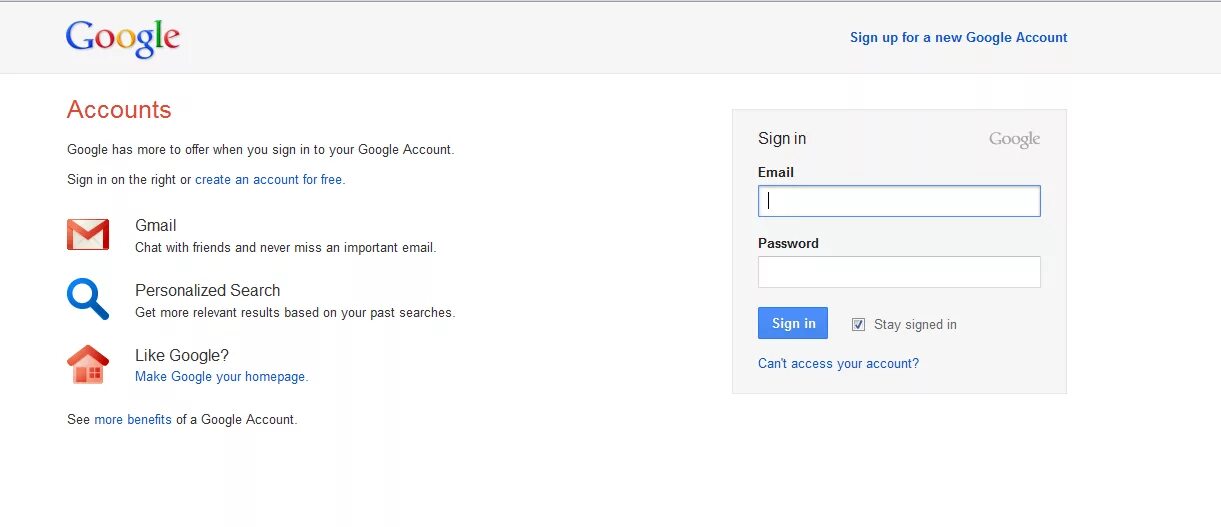Click into the Password field
This screenshot has height=527, width=1221.
[x=899, y=272]
